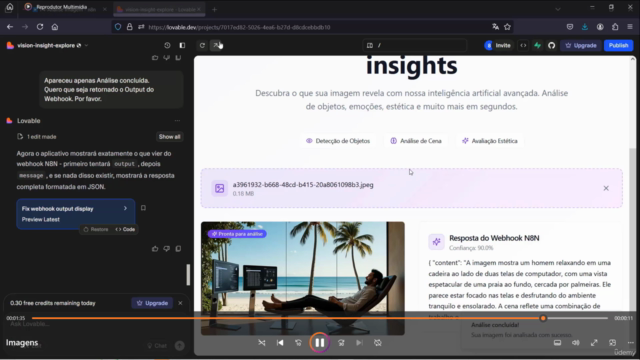This screenshot has width=640, height=360.
Task: Click Upgrade in free credits banner
Action: 152,303
